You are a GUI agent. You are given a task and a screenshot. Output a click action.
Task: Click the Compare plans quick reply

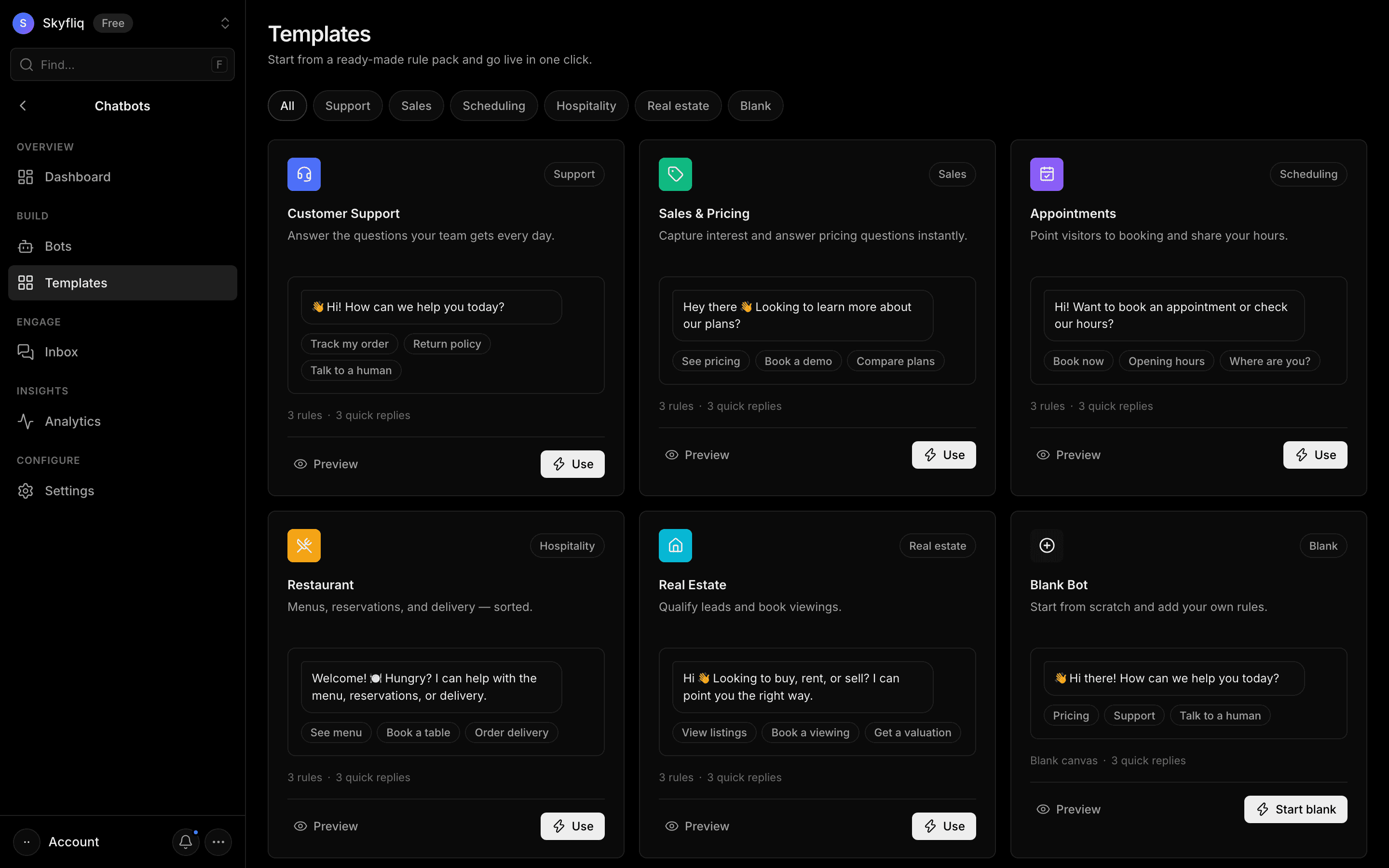(x=896, y=361)
